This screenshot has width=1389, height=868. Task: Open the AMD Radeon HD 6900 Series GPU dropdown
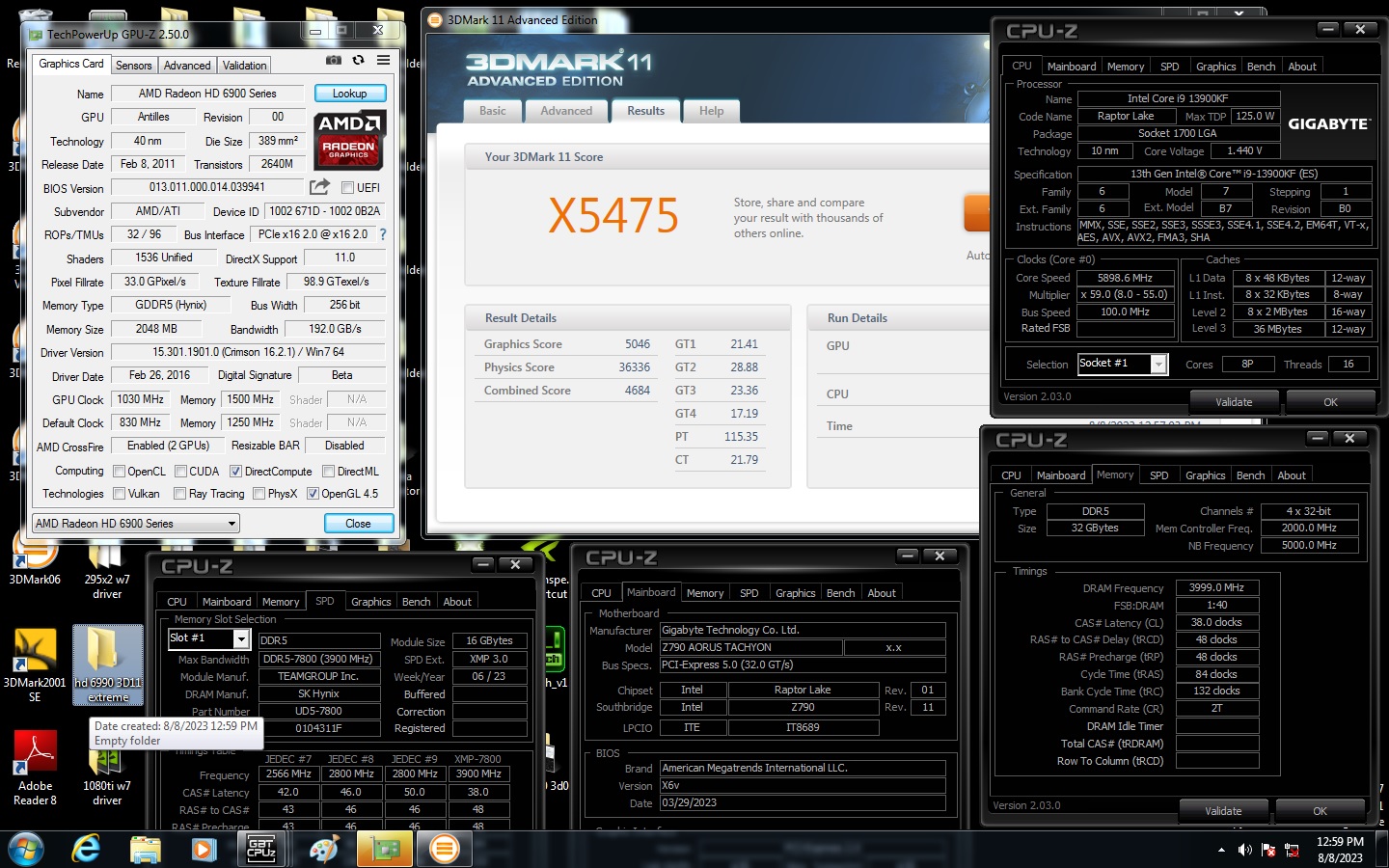click(135, 524)
